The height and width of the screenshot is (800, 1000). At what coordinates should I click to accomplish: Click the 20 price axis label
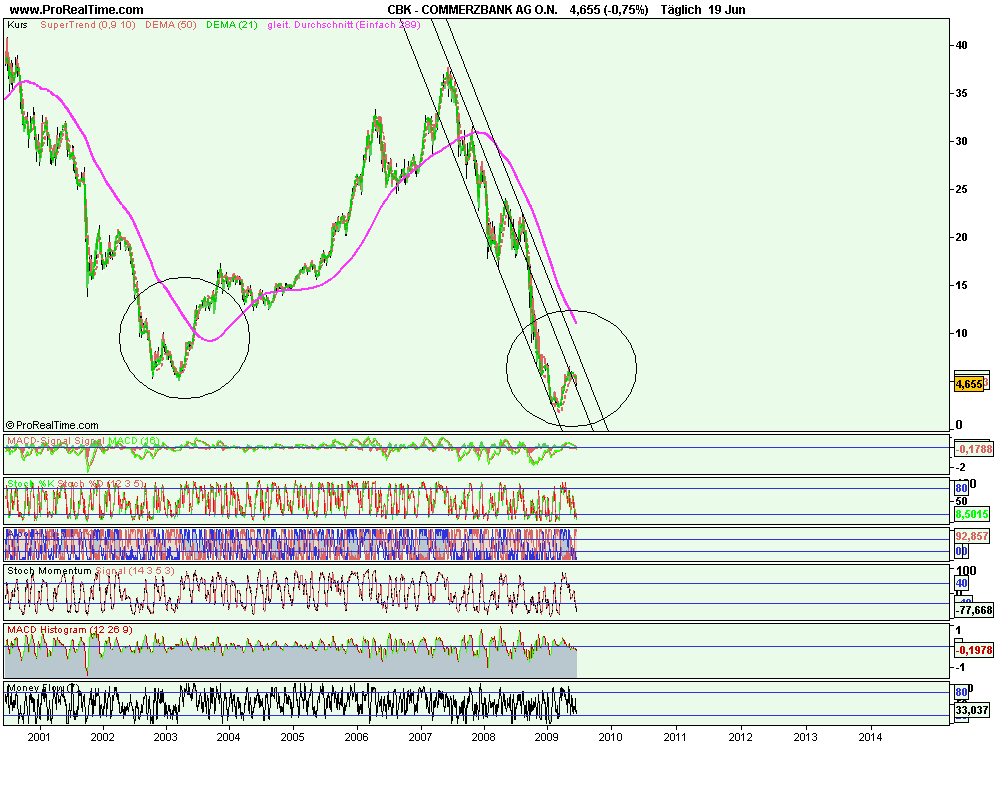coord(961,237)
